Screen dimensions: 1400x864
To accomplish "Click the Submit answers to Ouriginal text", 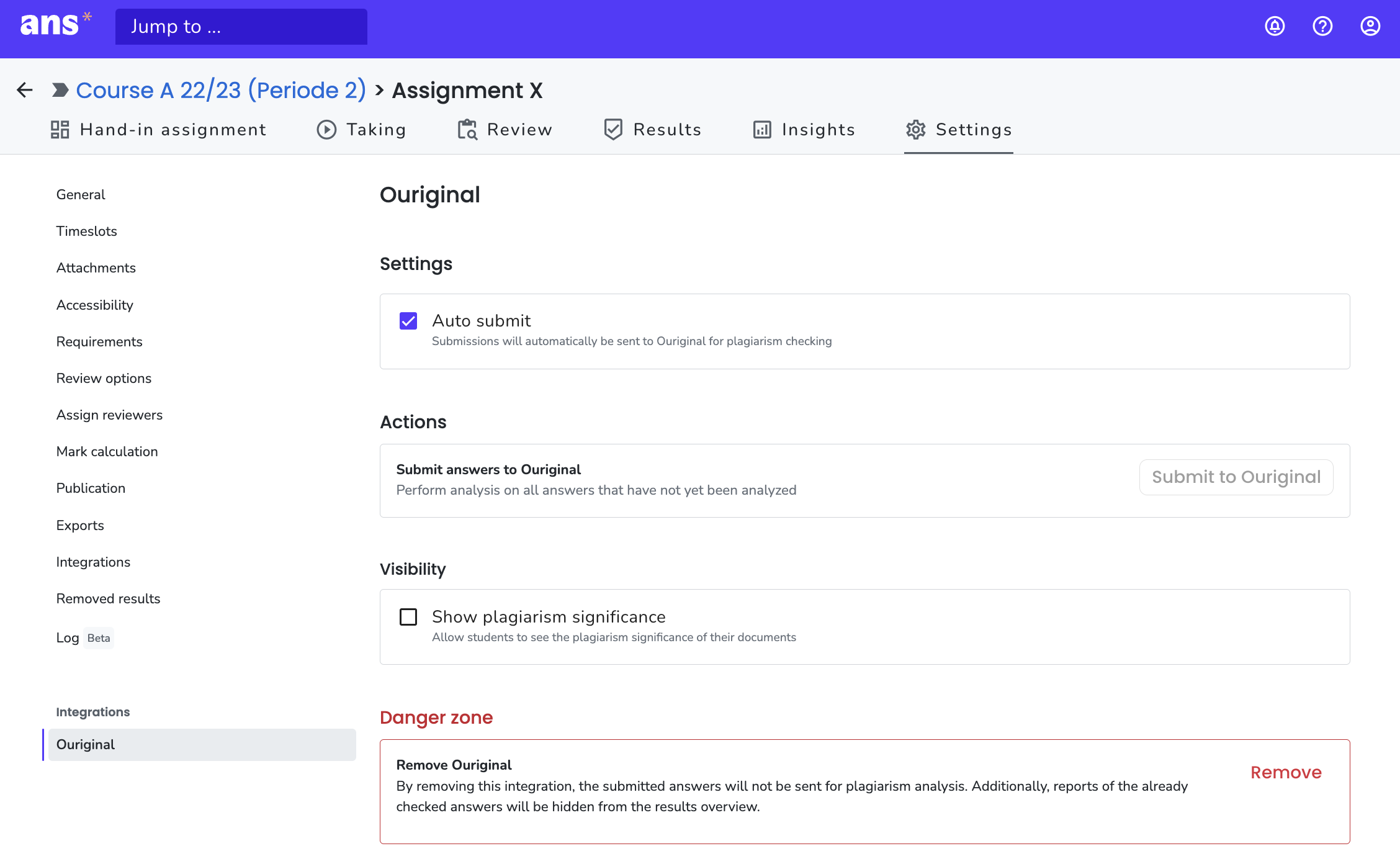I will pos(488,469).
